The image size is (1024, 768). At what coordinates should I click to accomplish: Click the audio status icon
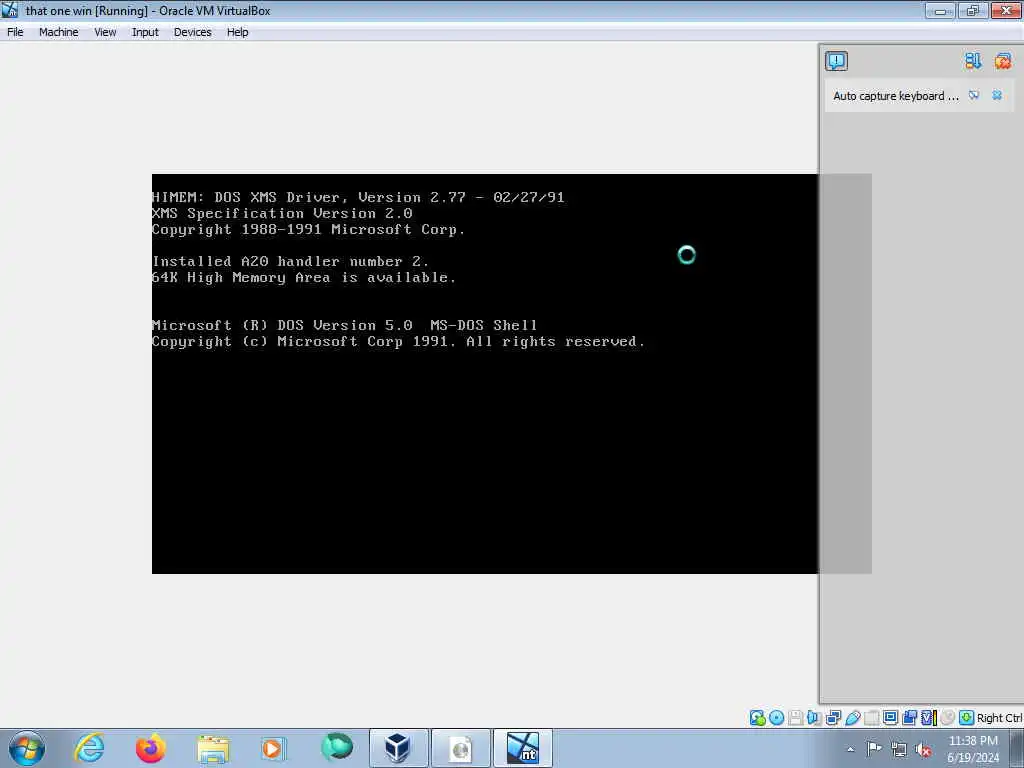point(814,718)
